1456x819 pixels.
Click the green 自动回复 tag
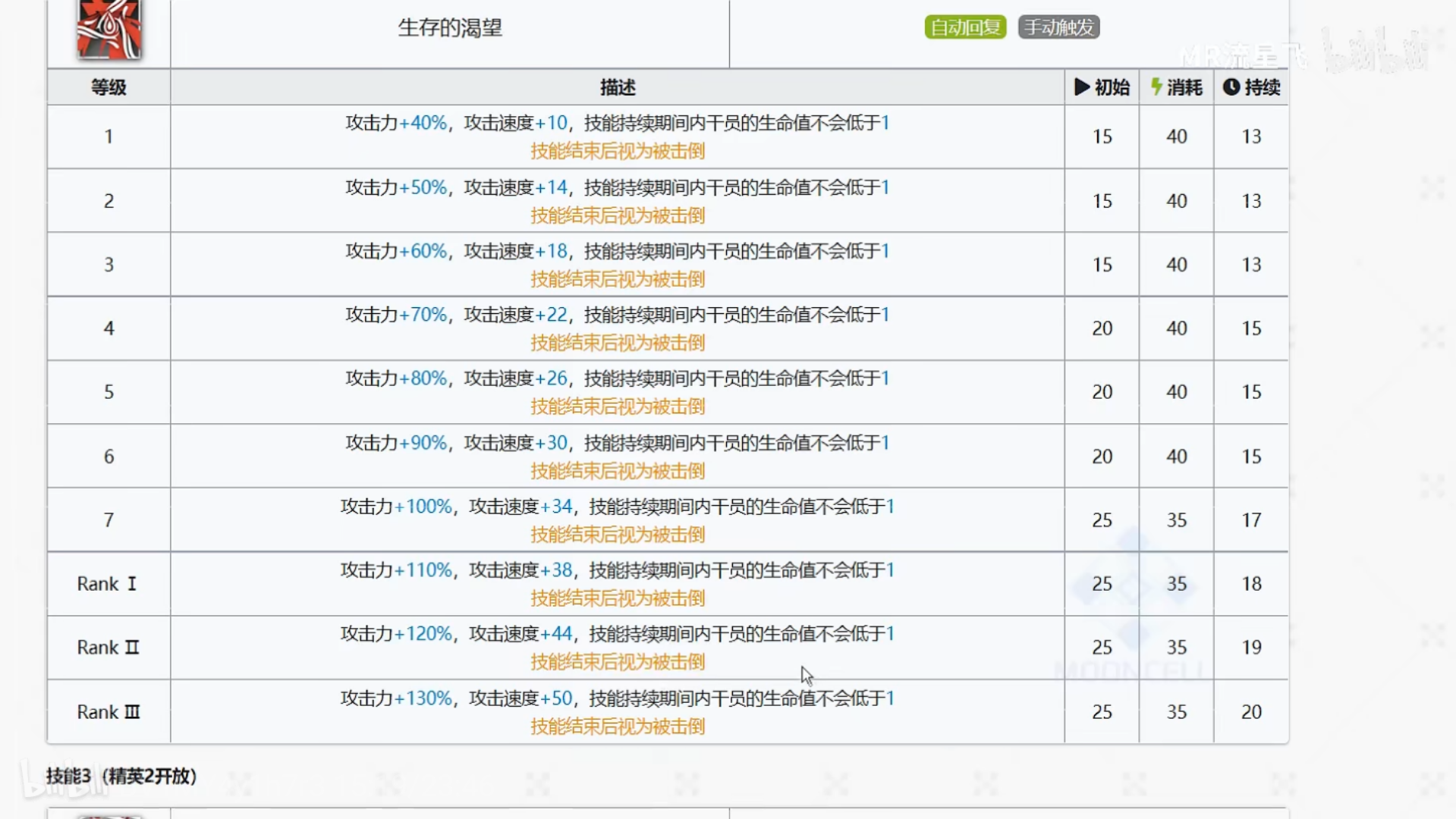click(x=964, y=27)
